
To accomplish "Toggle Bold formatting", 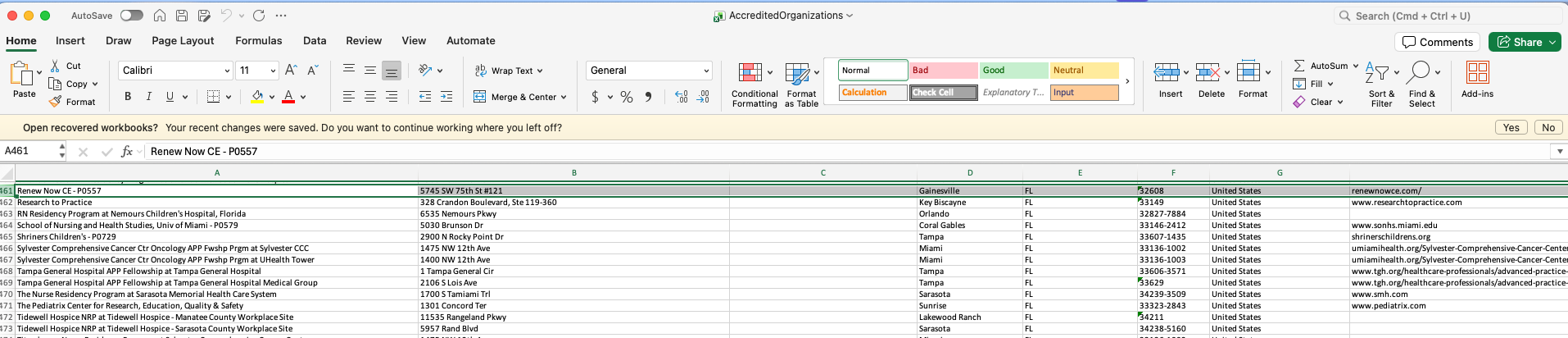I will click(x=128, y=97).
